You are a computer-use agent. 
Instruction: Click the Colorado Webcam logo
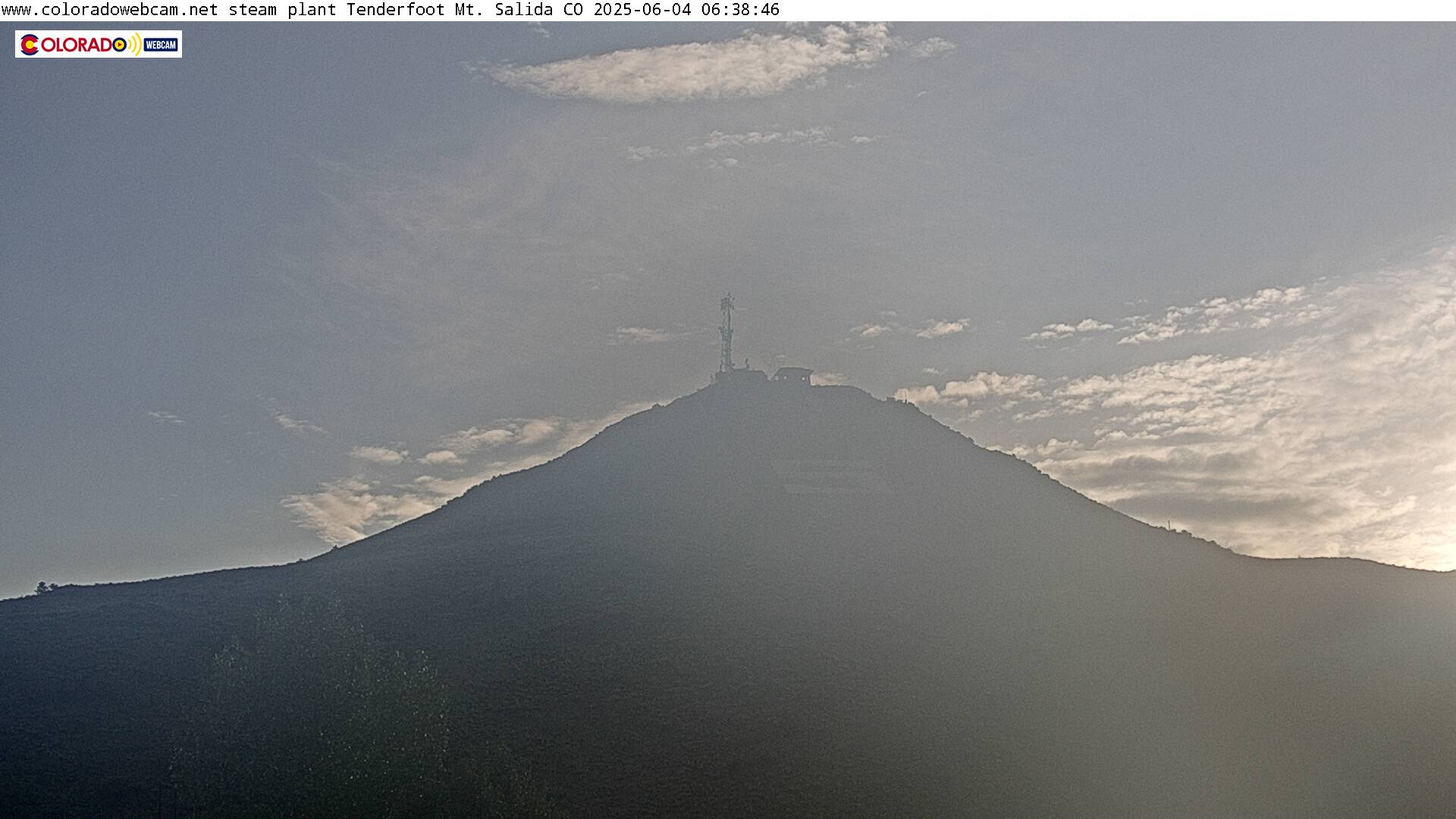pyautogui.click(x=99, y=44)
